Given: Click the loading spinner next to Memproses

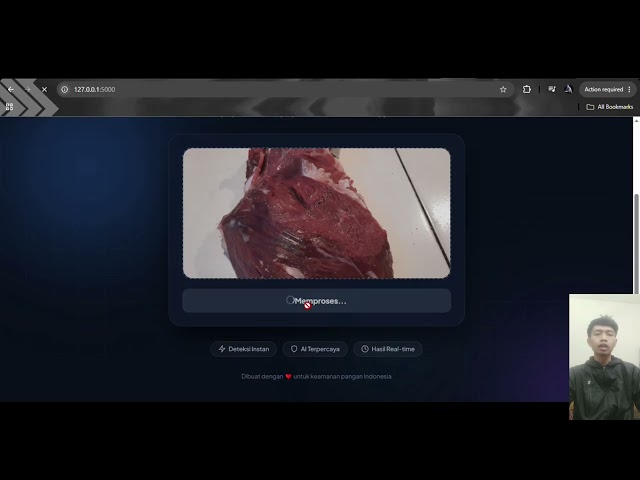Looking at the screenshot, I should (290, 300).
